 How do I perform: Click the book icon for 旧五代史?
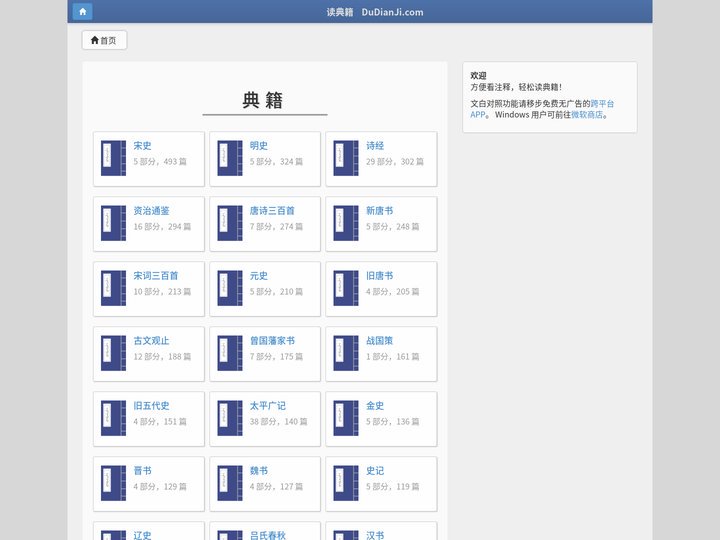click(x=113, y=418)
